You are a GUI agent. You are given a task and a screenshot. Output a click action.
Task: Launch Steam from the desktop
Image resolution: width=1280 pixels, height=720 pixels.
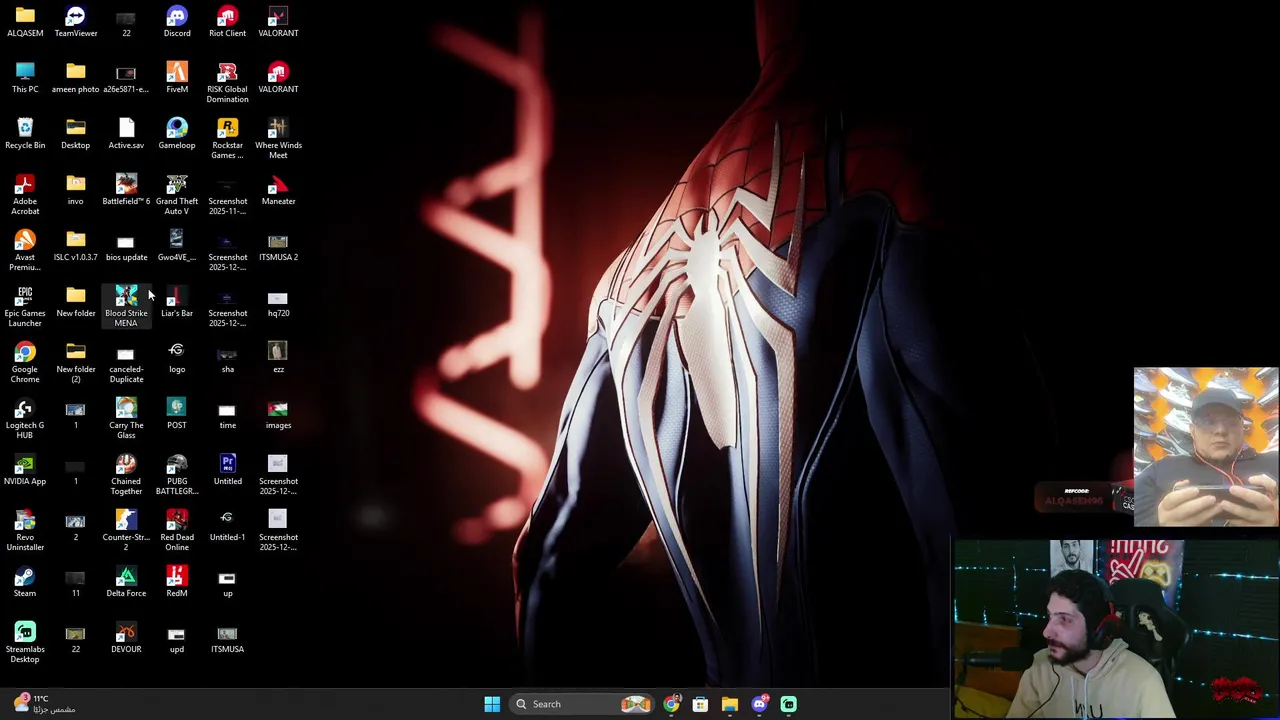tap(25, 581)
